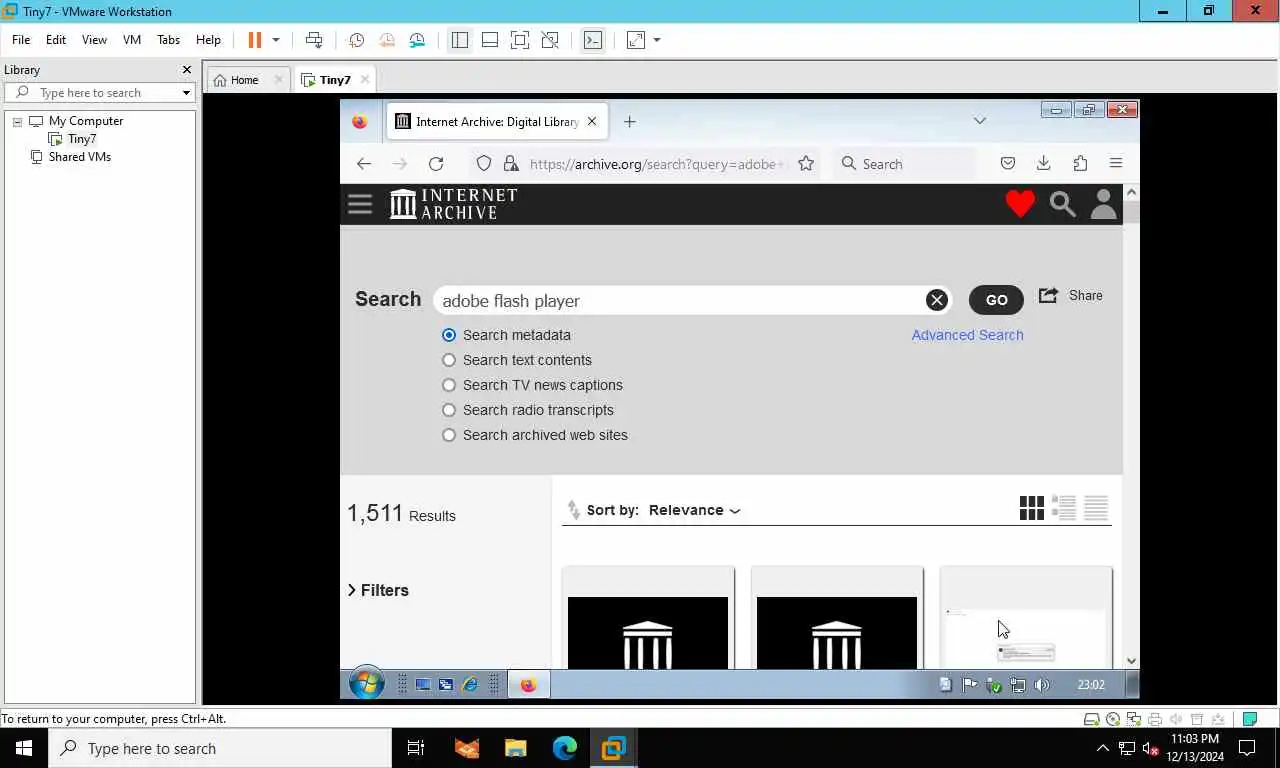Open the VMware Edit menu
The height and width of the screenshot is (768, 1280).
(56, 40)
